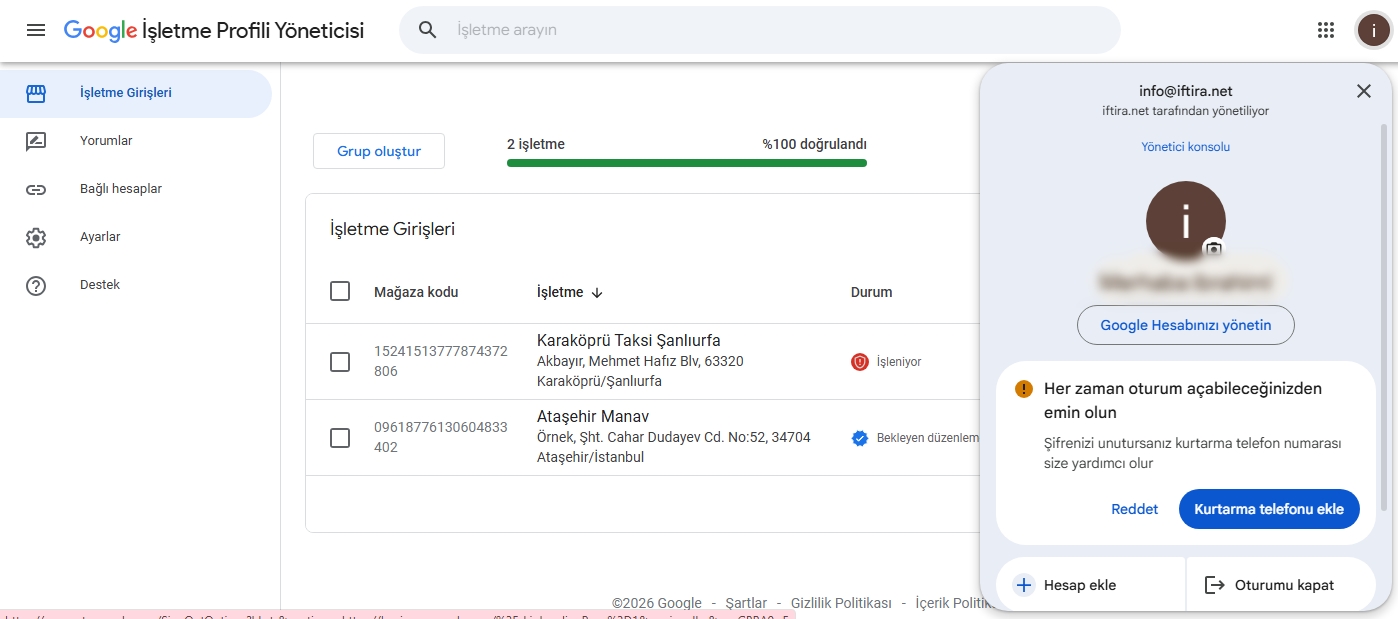The image size is (1398, 619).
Task: Click Kurtarma telefonu ekle button
Action: click(1269, 509)
